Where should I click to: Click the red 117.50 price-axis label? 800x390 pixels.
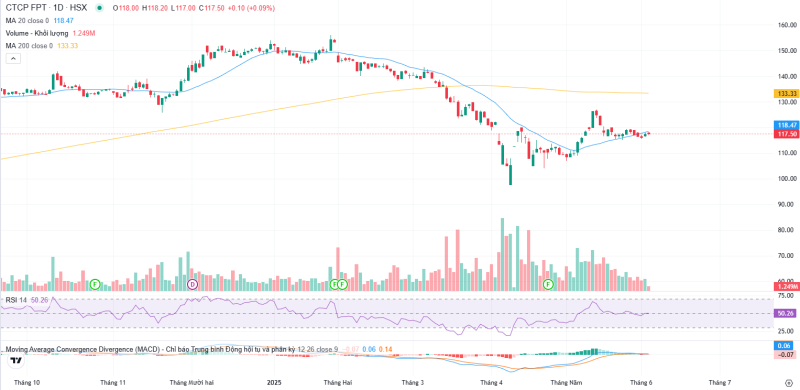click(786, 134)
